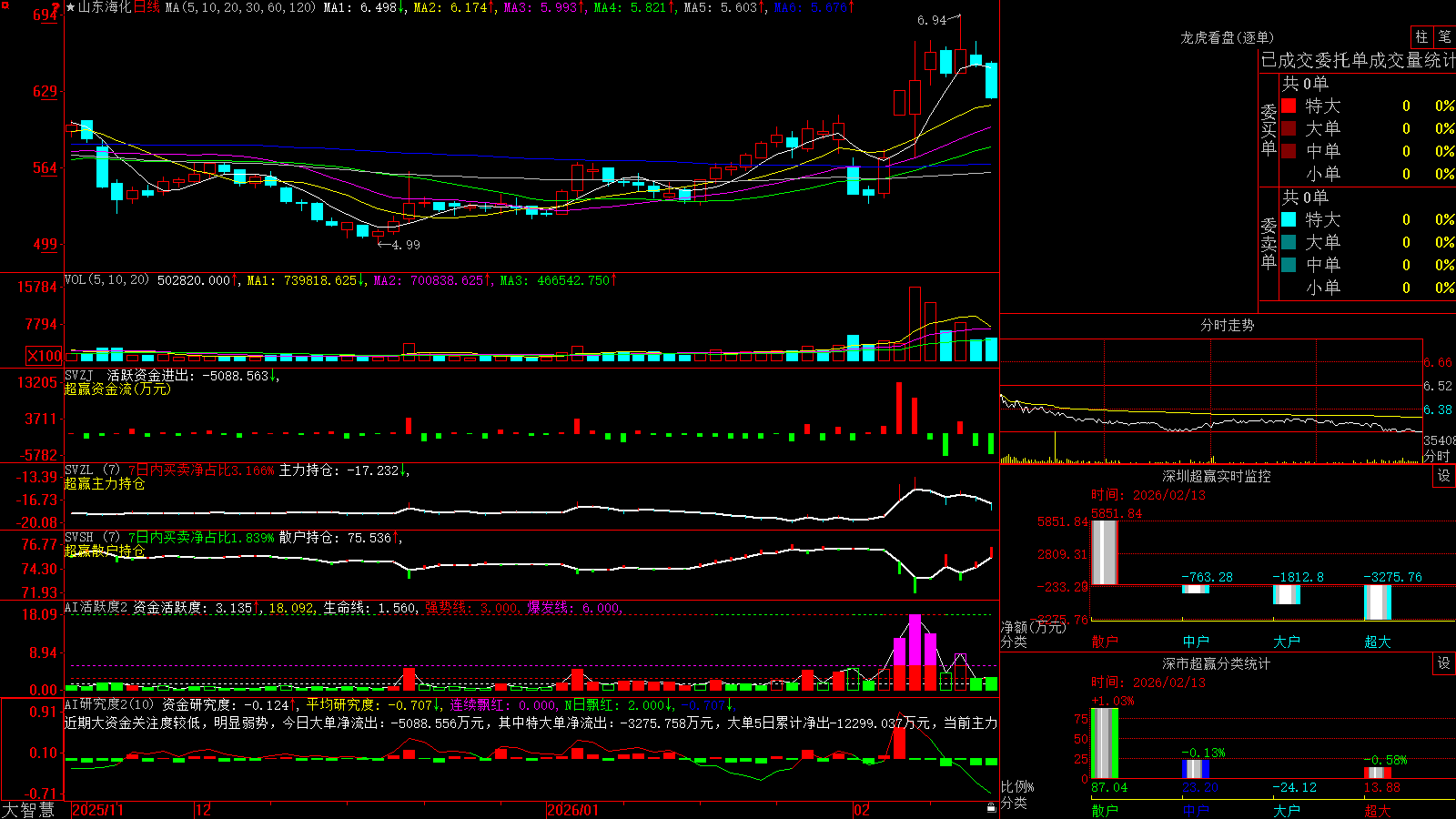Screen dimensions: 1456x819
Task: Switch to 柱 bar view
Action: (1421, 36)
